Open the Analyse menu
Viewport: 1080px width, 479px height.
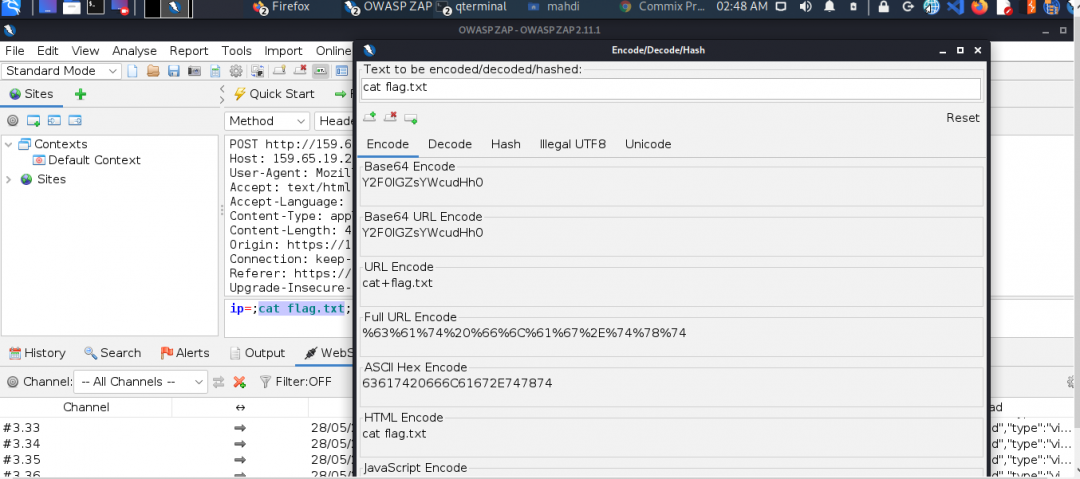[x=134, y=51]
